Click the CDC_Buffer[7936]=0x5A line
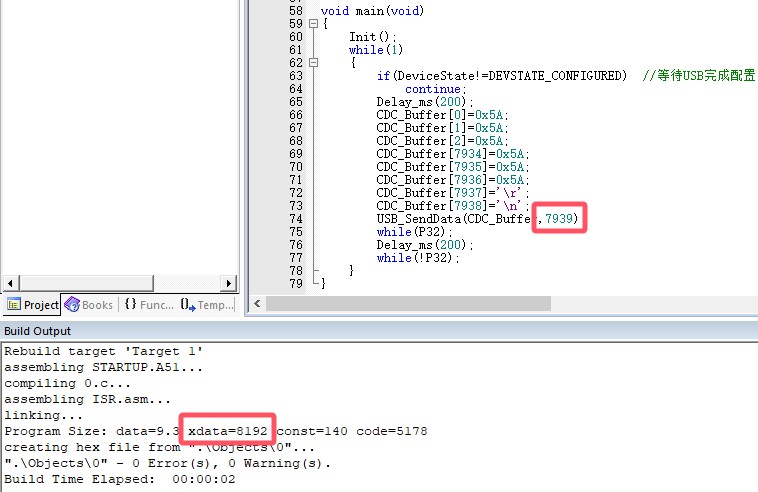Image resolution: width=758 pixels, height=492 pixels. (453, 180)
